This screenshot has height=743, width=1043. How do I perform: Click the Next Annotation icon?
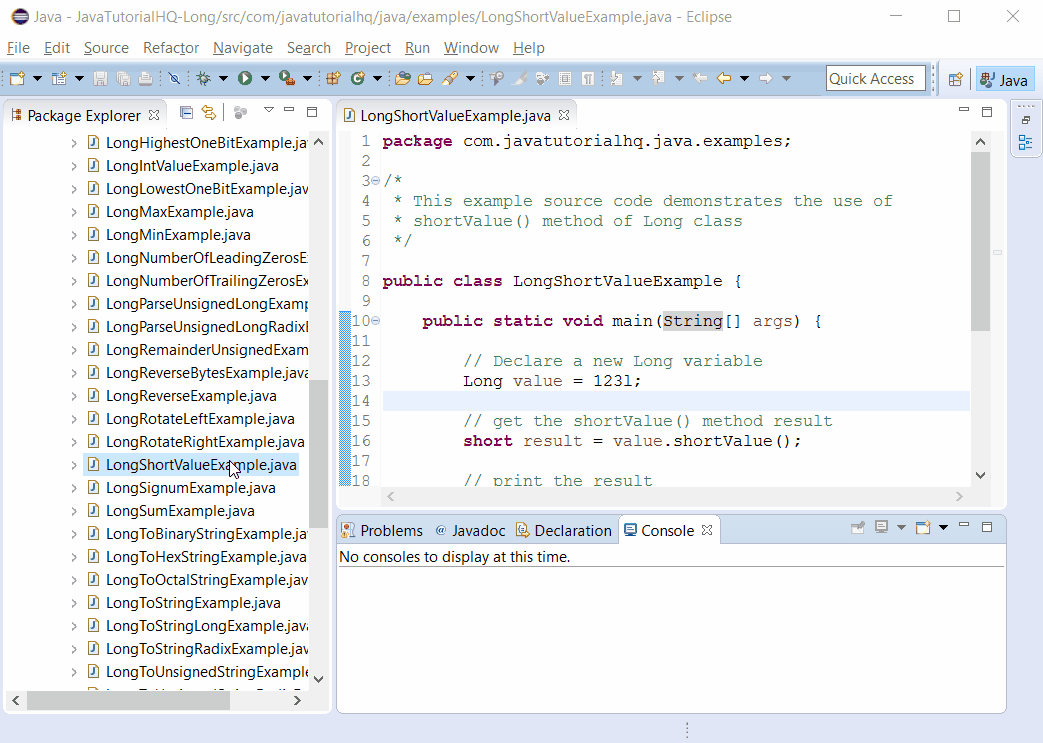click(x=617, y=78)
